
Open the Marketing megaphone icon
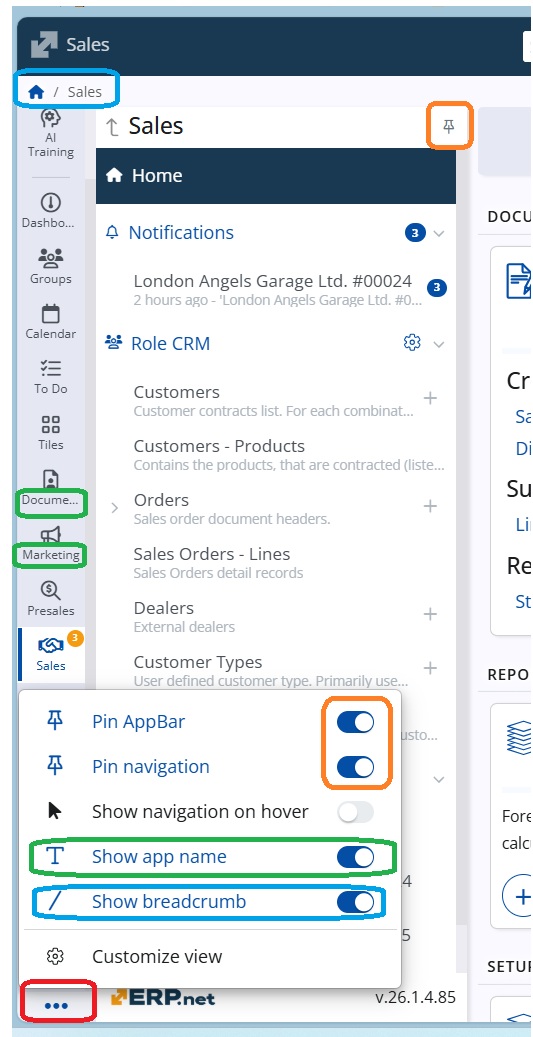pos(51,534)
